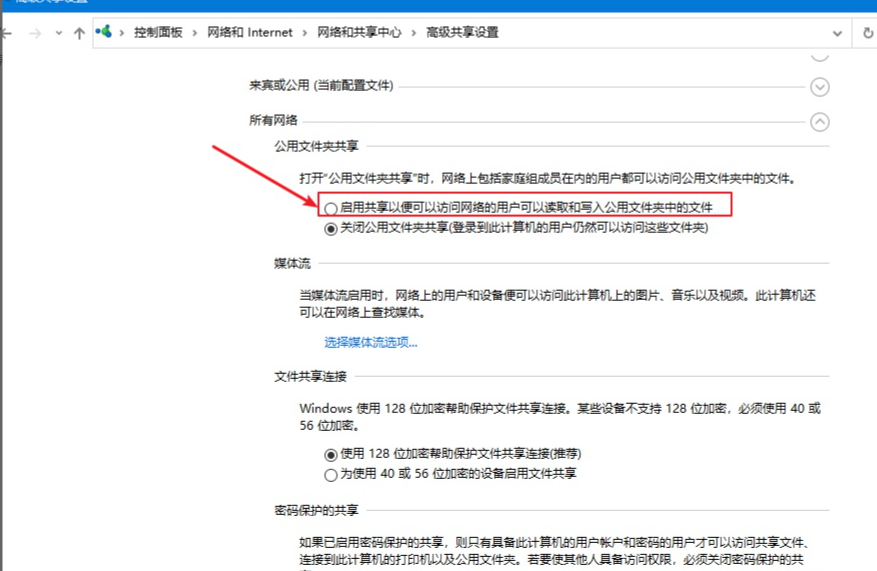The image size is (877, 571).
Task: Click the chevron after 网络和 Internet breadcrumb
Action: 306,33
